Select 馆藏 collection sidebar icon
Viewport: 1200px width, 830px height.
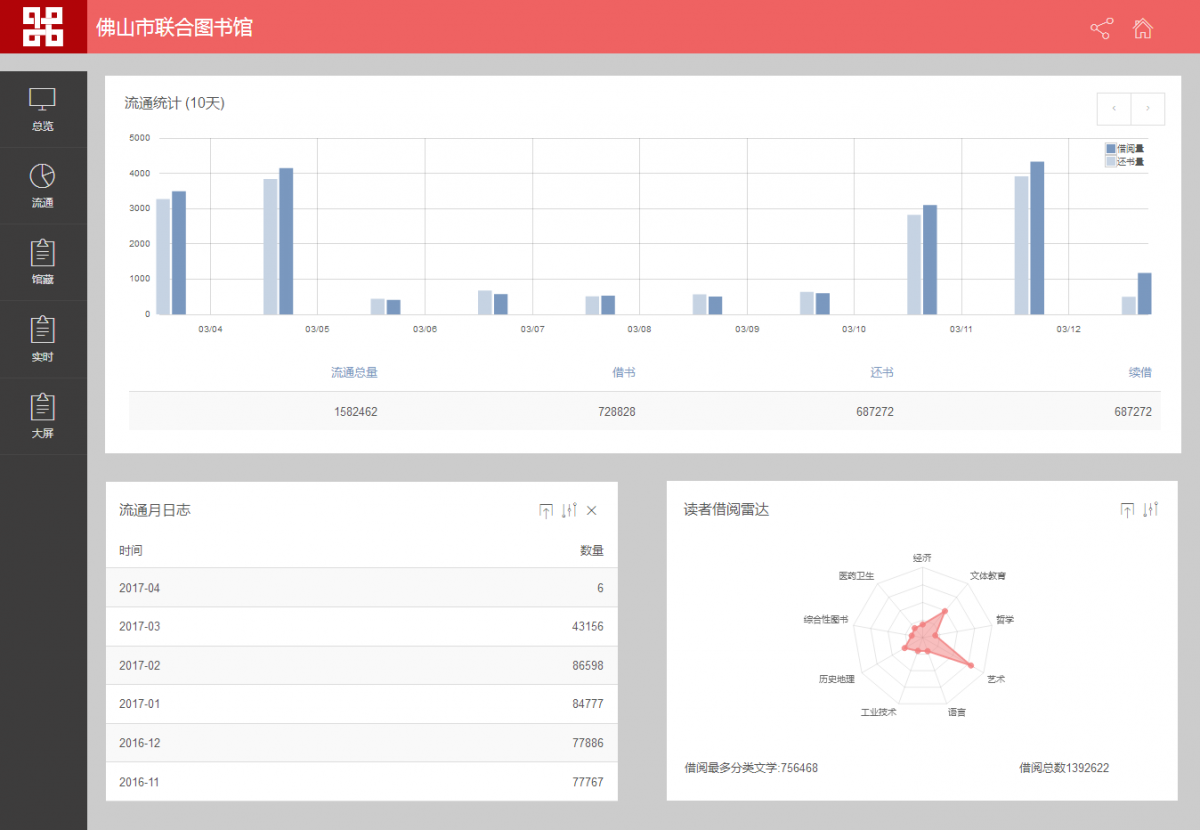42,262
